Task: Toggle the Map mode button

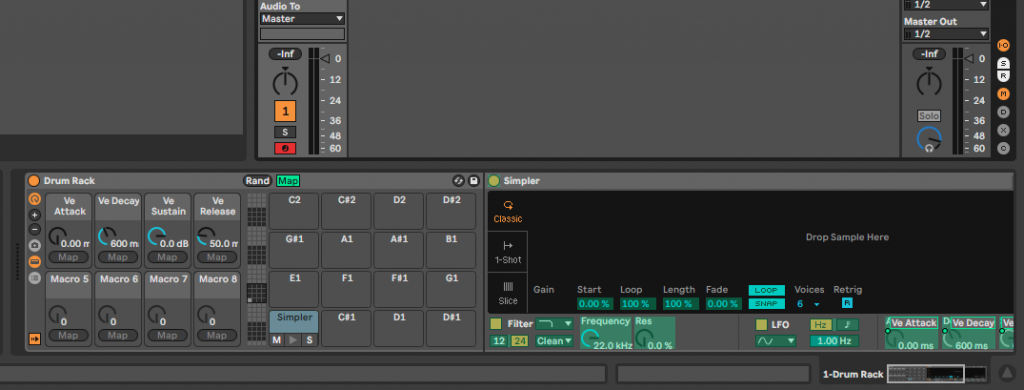Action: (x=288, y=181)
